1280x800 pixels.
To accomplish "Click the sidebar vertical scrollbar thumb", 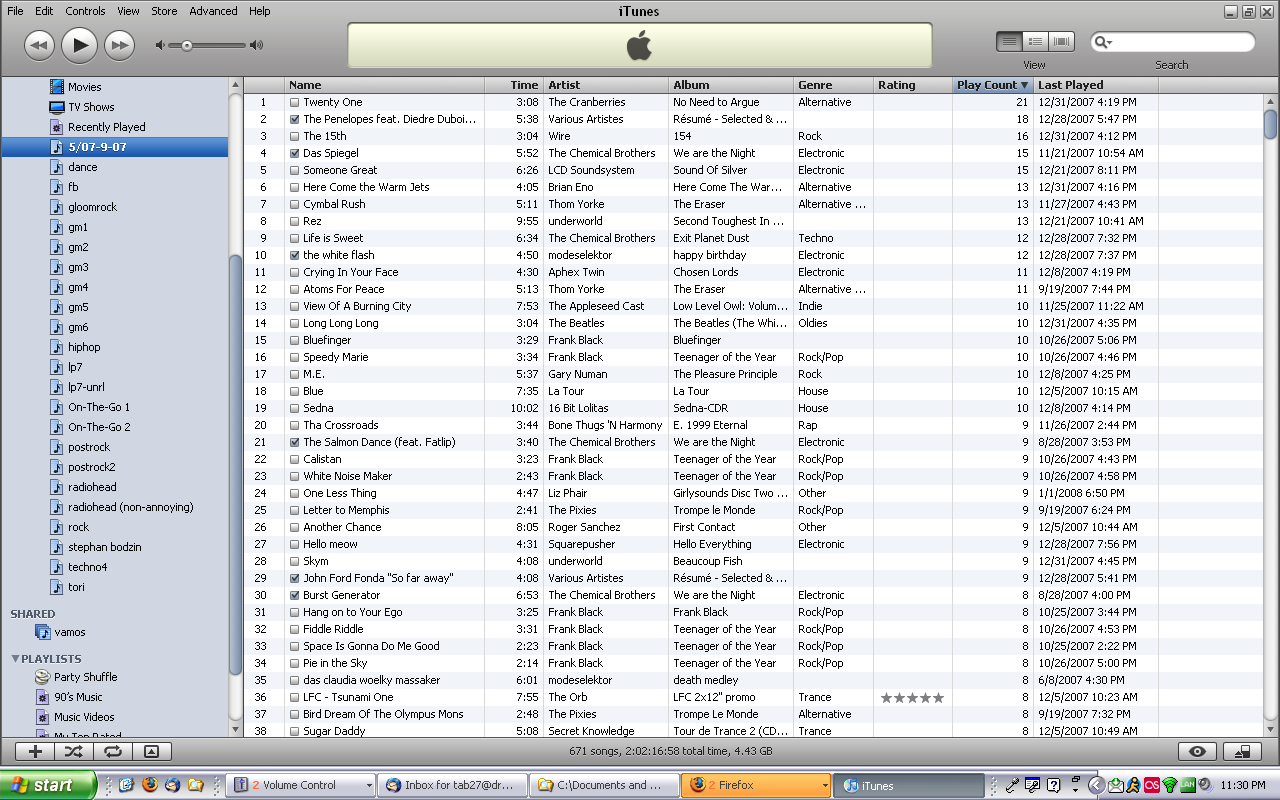I will 235,463.
